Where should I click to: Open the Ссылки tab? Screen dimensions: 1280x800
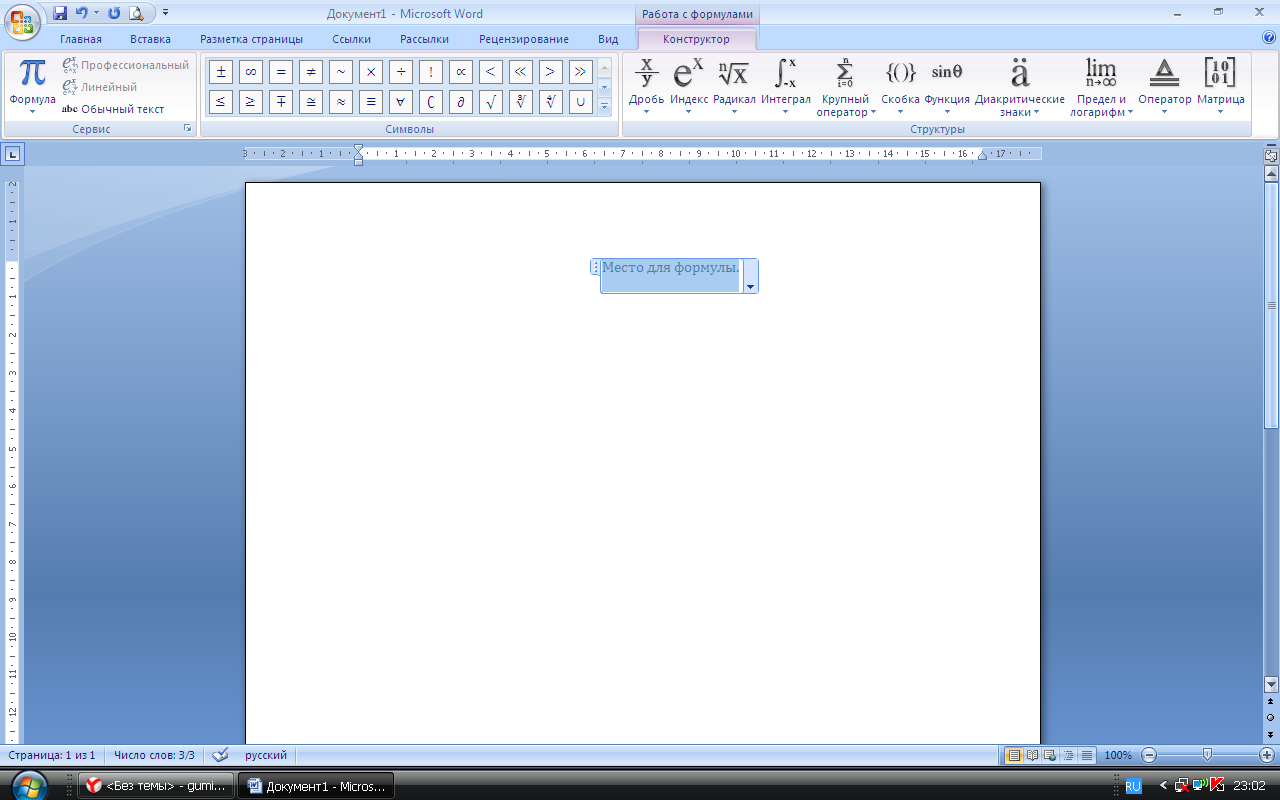coord(352,39)
